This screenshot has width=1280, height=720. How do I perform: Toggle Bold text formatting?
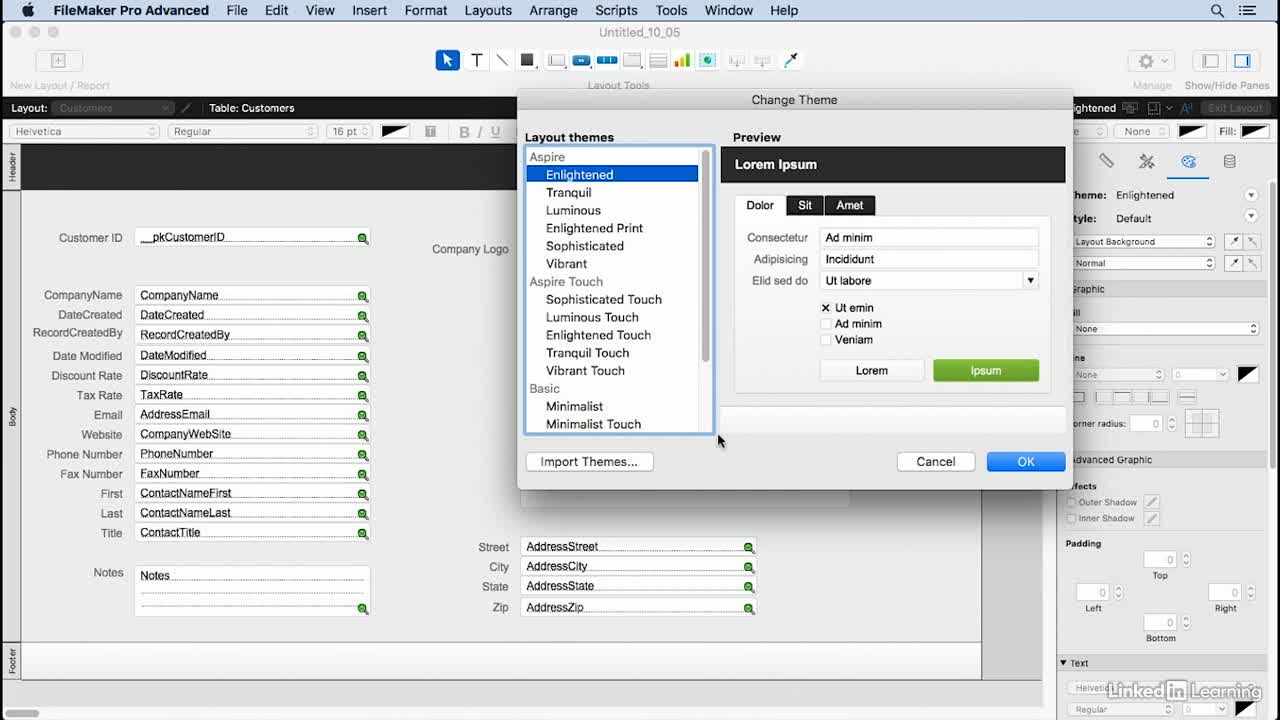pos(464,132)
